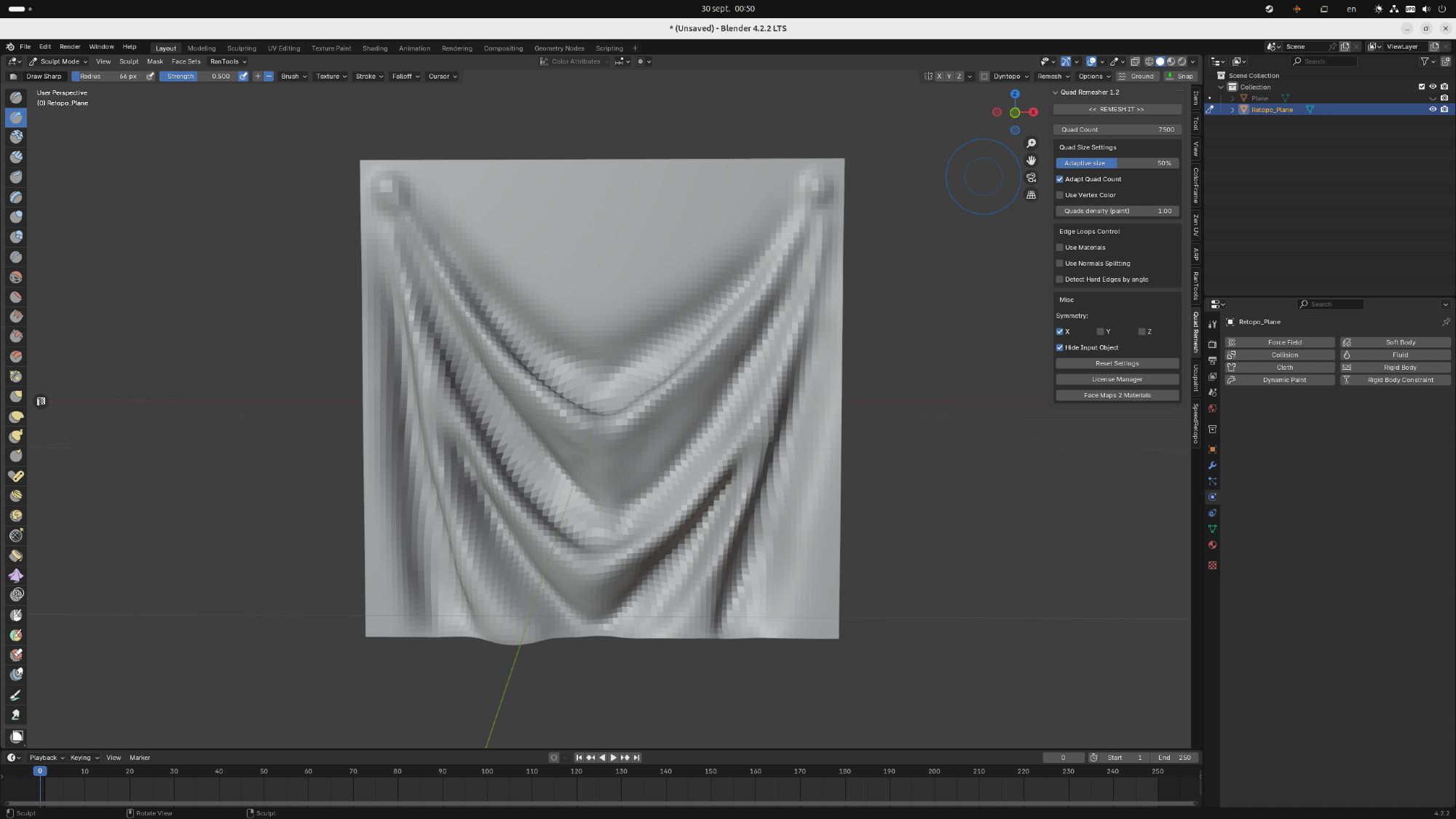Open the Falloff dropdown
The height and width of the screenshot is (819, 1456).
click(x=405, y=76)
